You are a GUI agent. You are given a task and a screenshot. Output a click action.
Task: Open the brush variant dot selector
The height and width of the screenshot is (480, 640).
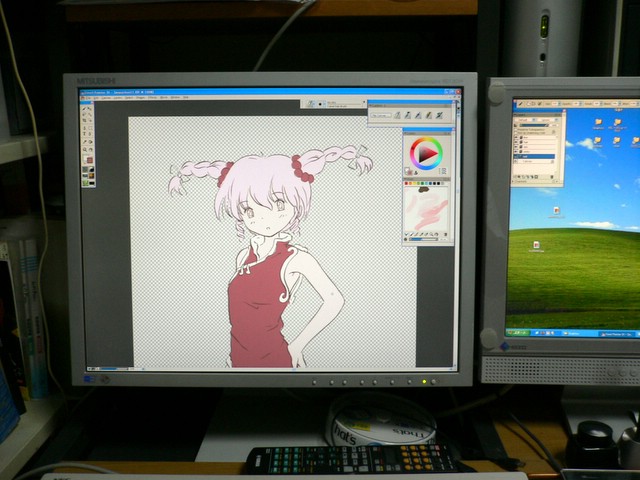coord(320,104)
